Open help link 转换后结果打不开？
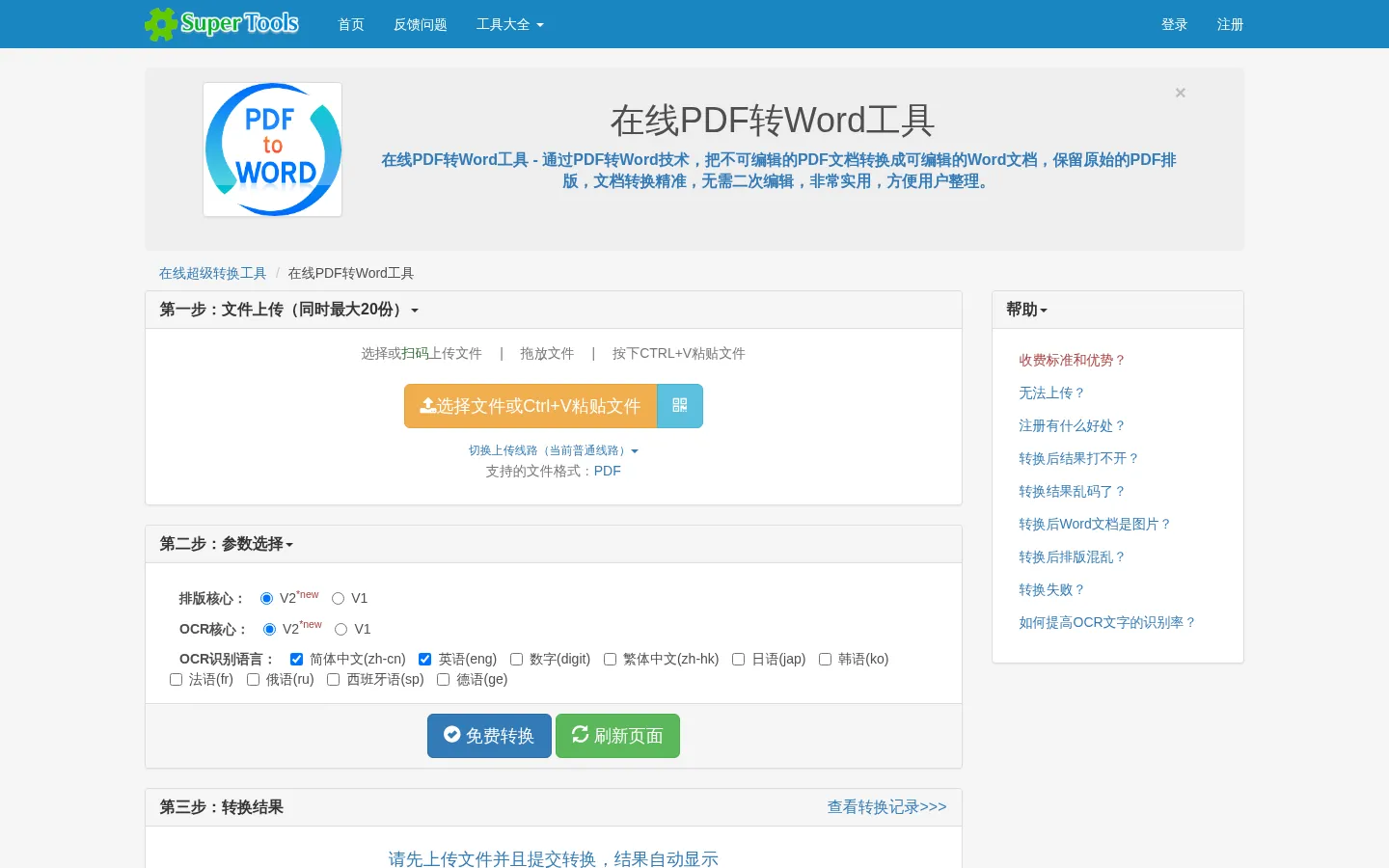Screen dimensions: 1389x868 [1079, 458]
